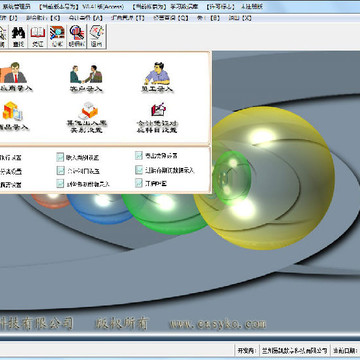Image resolution: width=360 pixels, height=360 pixels.
Task: Open the menu with hotkey (B)
Action: coord(208,18)
